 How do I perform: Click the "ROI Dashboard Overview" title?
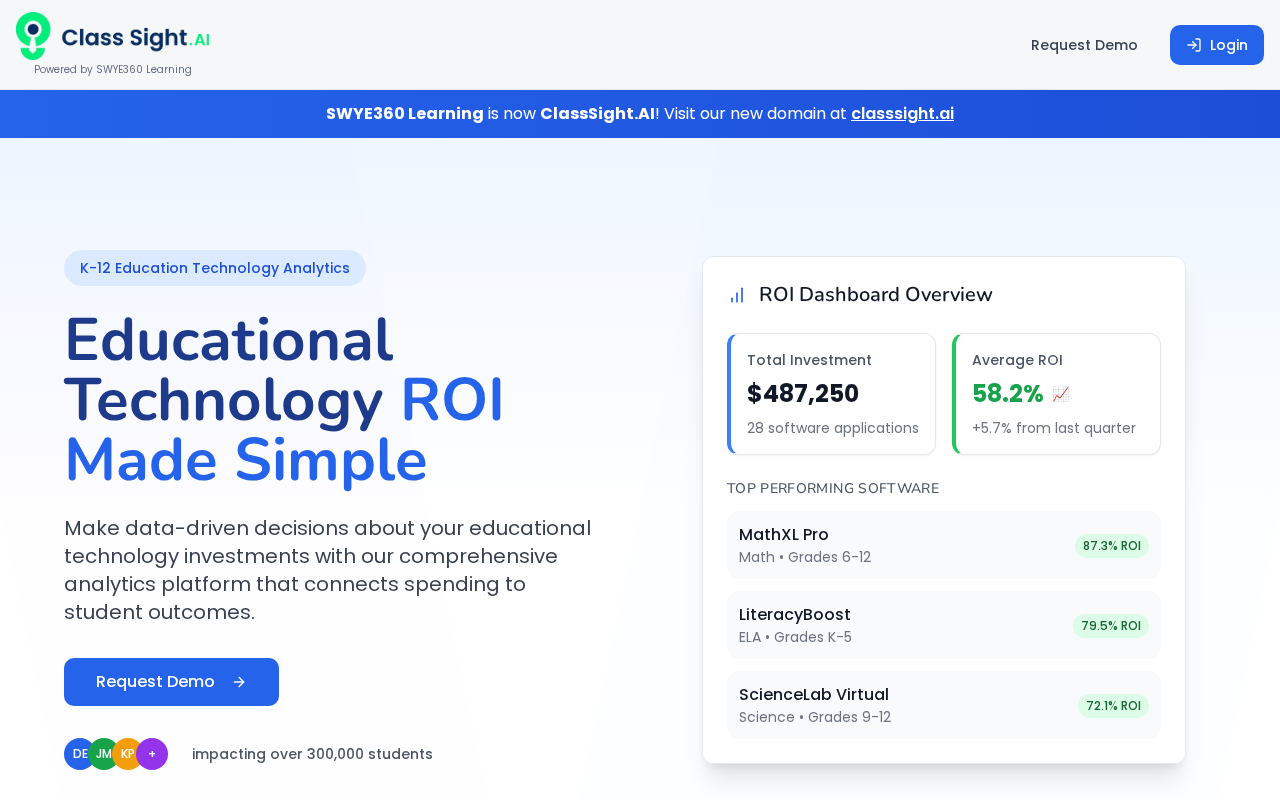876,295
